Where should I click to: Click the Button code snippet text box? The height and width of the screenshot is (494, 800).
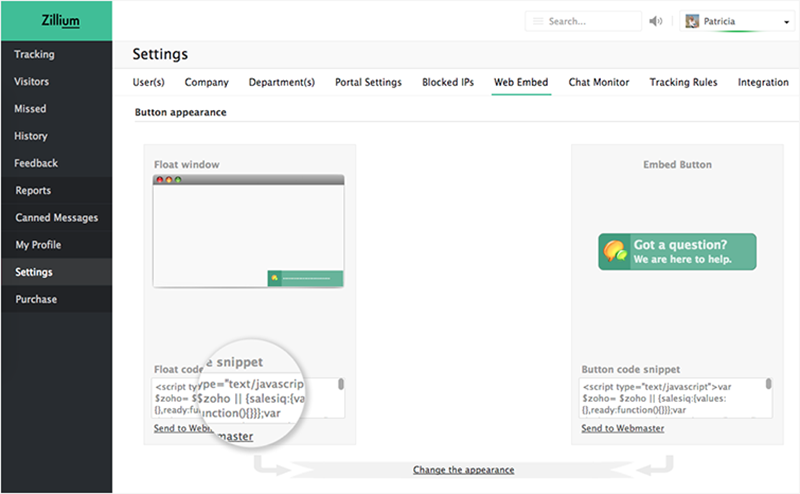coord(670,397)
